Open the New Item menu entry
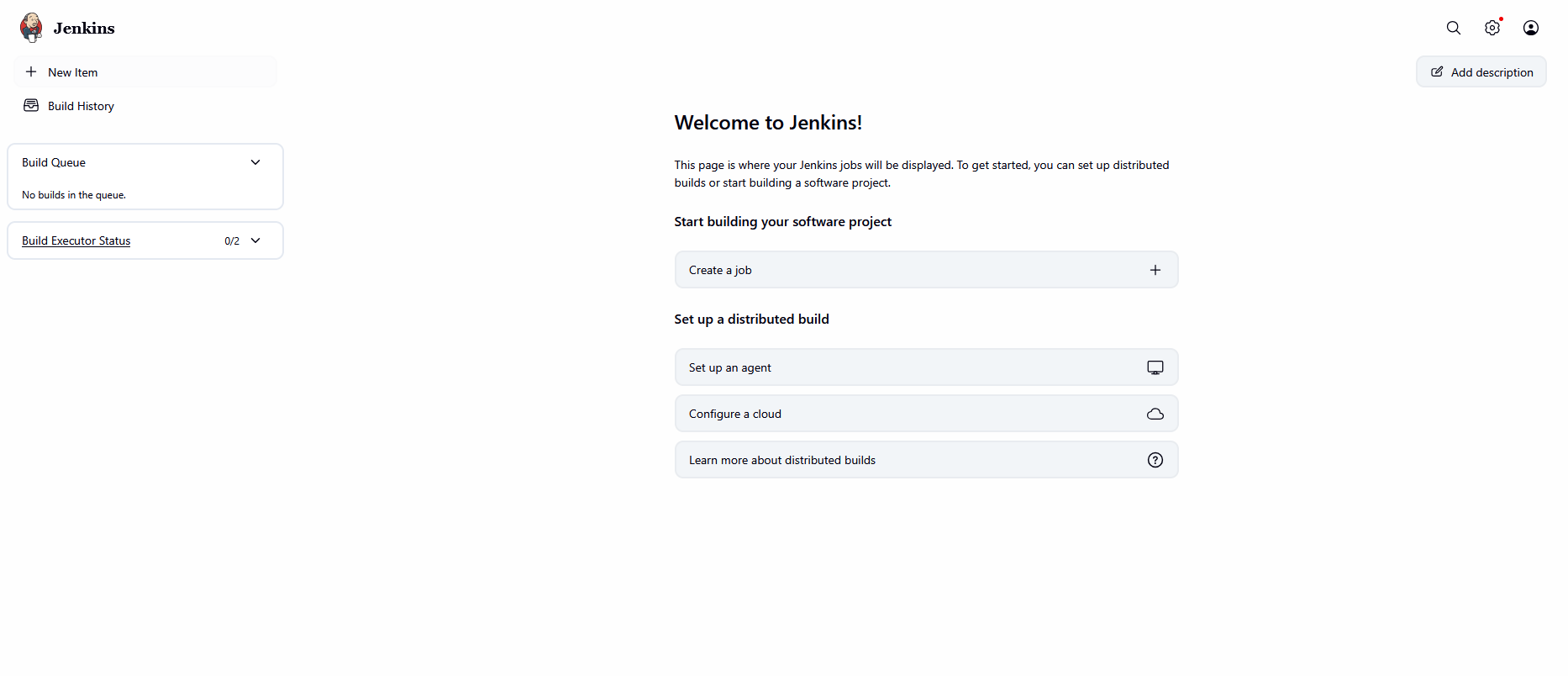Screen dimensions: 1568x676 145,71
